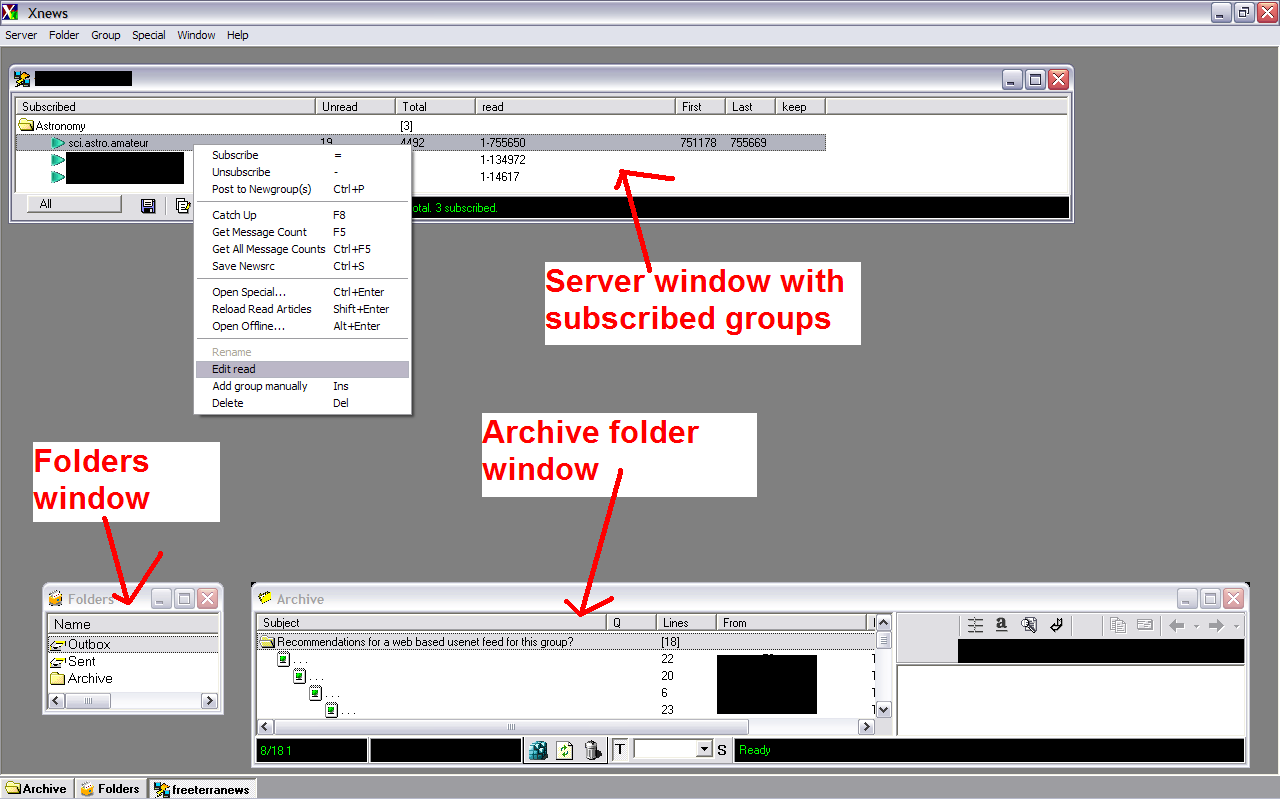Viewport: 1280px width, 800px height.
Task: Click the underlined 'a' font icon
Action: 1002,625
